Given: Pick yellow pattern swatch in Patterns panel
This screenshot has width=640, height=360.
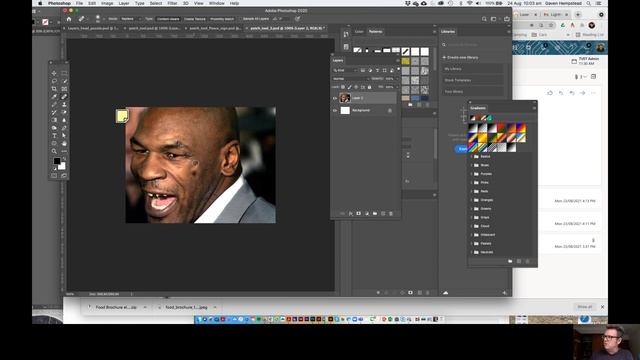Looking at the screenshot, I should 405,61.
